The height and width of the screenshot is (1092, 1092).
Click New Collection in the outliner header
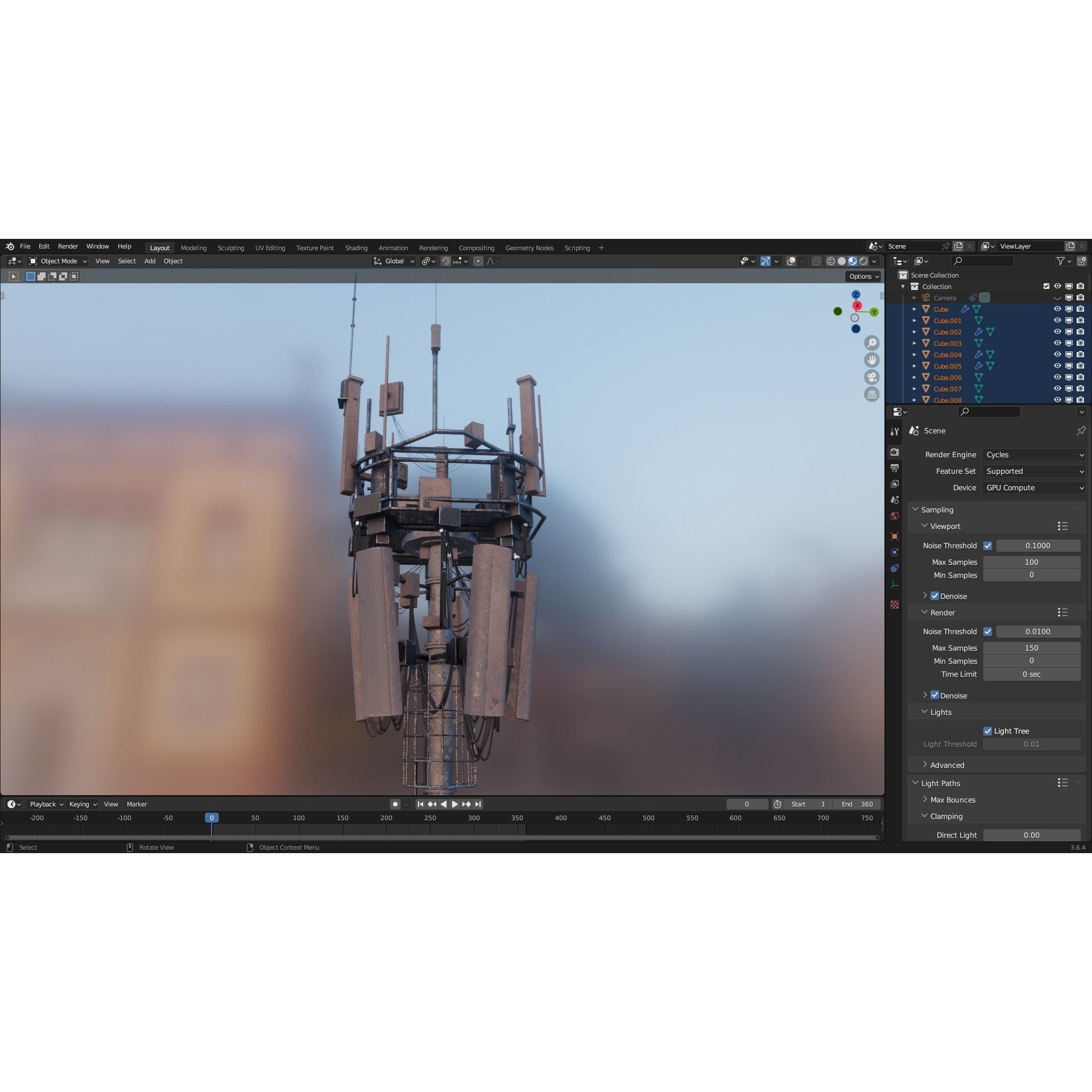[1082, 260]
